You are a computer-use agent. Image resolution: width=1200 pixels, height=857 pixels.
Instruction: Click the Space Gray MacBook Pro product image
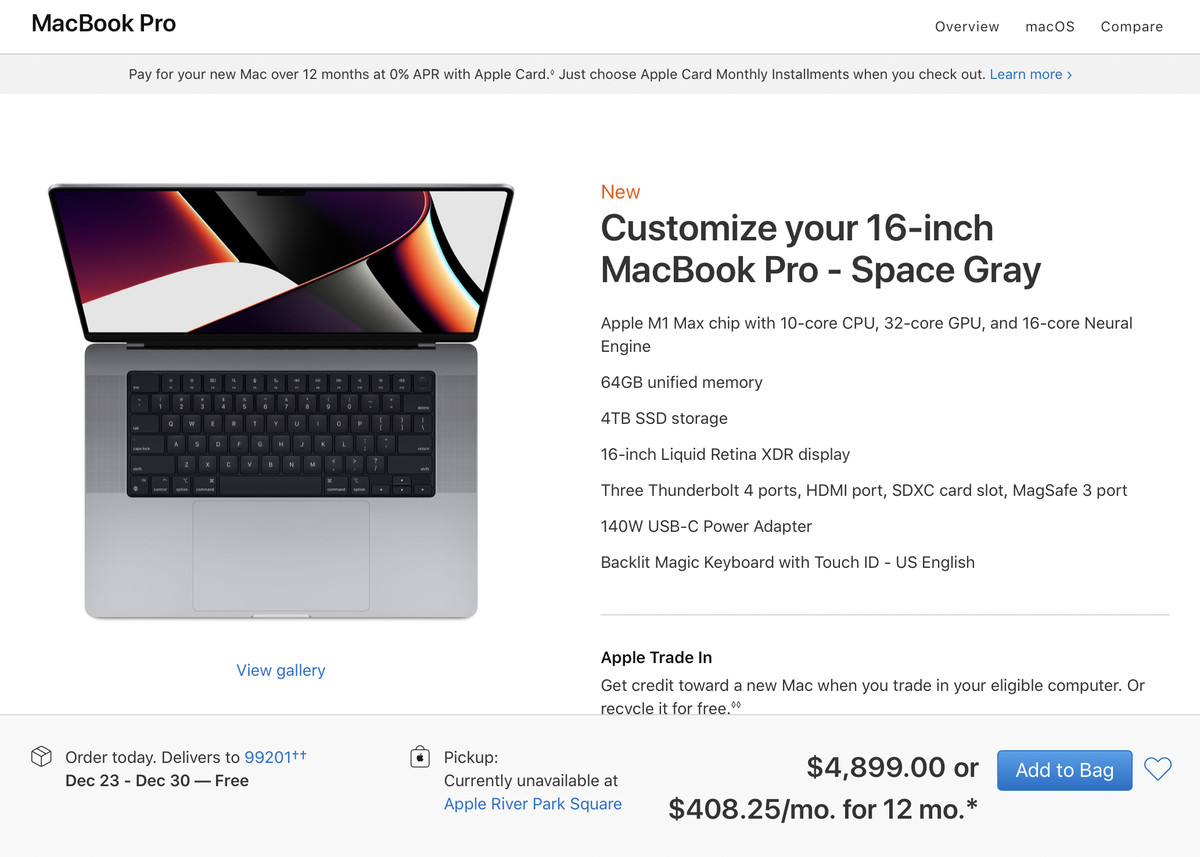click(281, 400)
